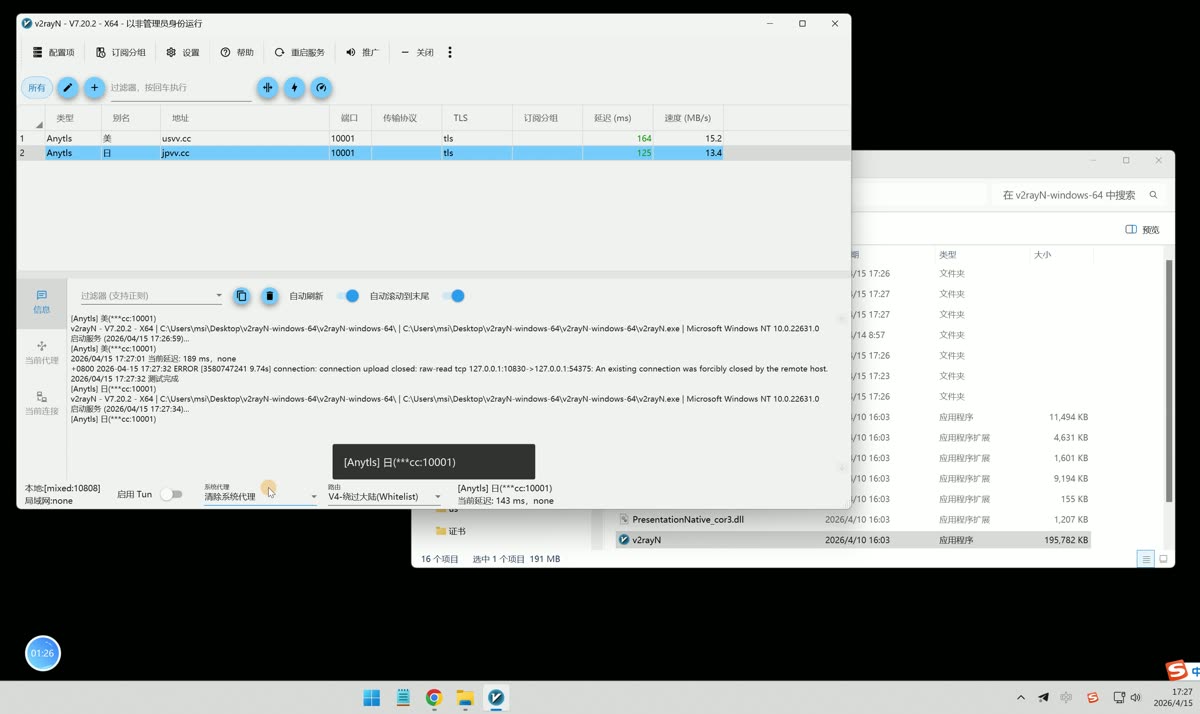The width and height of the screenshot is (1200, 714).
Task: Click the search magnifier icon in Explorer
Action: click(1153, 195)
